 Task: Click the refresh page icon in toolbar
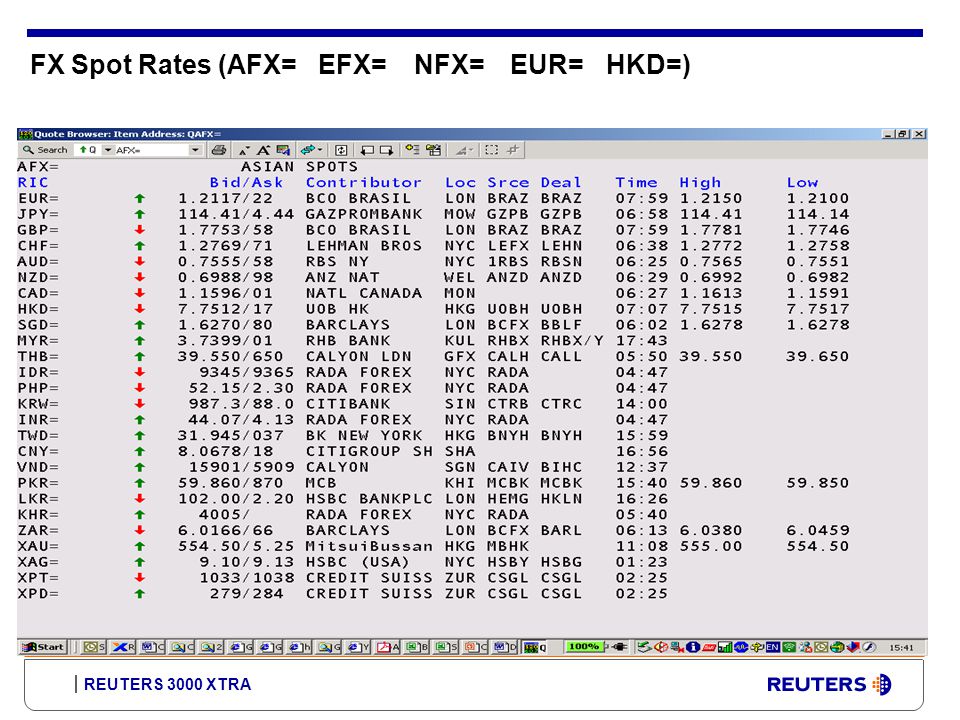pos(341,150)
